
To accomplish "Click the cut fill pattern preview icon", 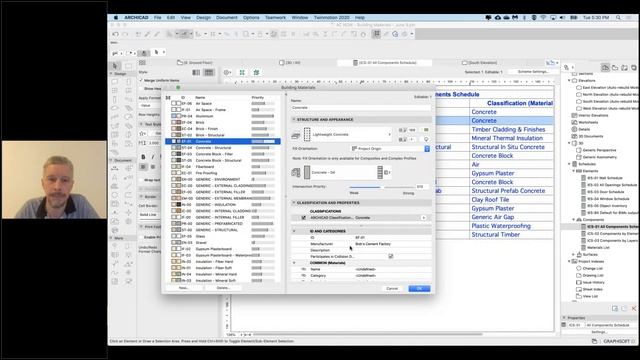I will click(307, 134).
